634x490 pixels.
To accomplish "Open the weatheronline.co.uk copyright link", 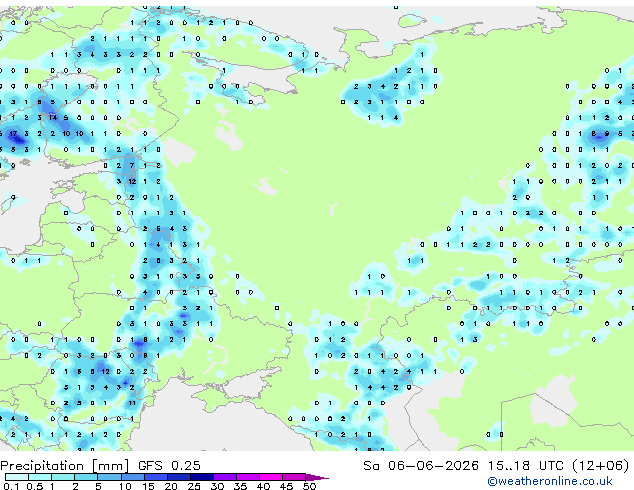I will pos(550,481).
